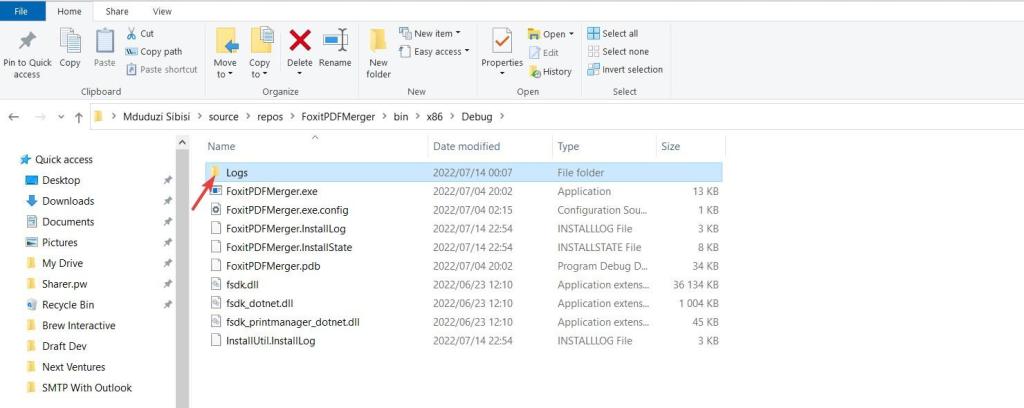Expand the Properties dropdown arrow
The image size is (1024, 408).
[x=502, y=73]
